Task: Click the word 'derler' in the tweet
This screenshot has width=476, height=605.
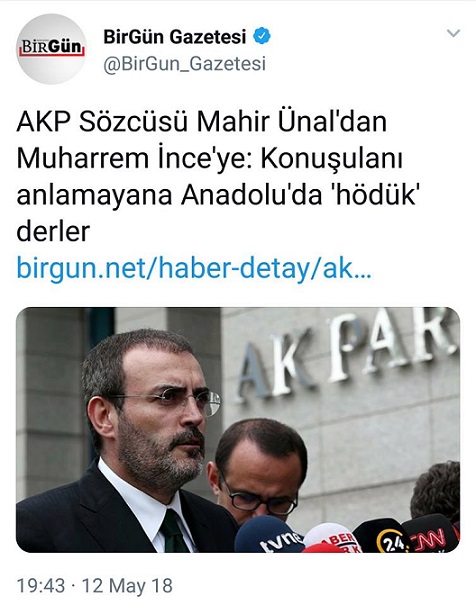Action: (x=53, y=231)
